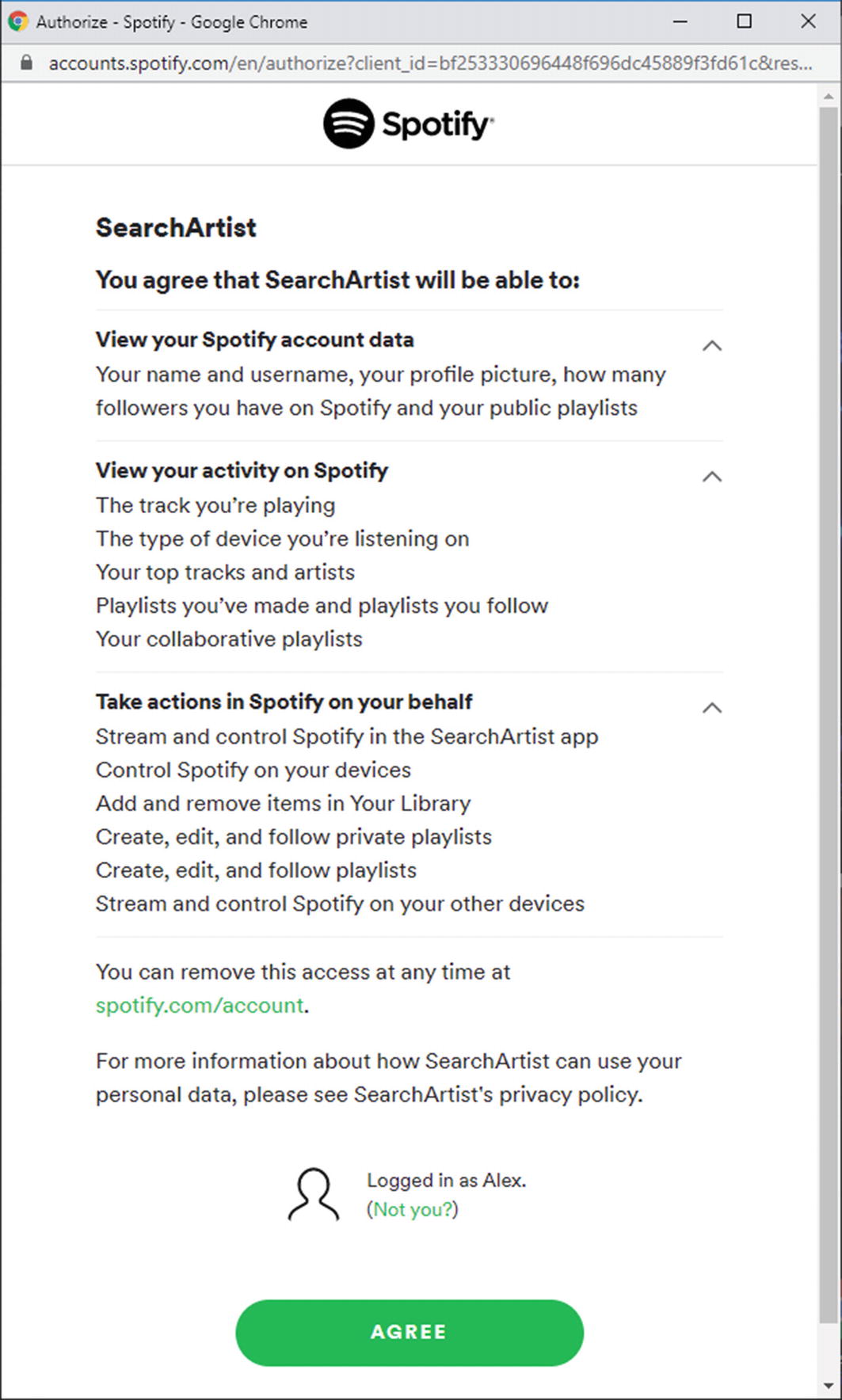Viewport: 842px width, 1400px height.
Task: Click the "Take actions in Spotify" heading text
Action: click(284, 702)
